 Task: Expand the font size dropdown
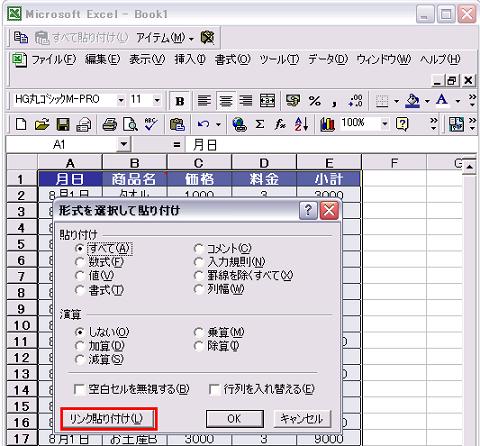[157, 100]
